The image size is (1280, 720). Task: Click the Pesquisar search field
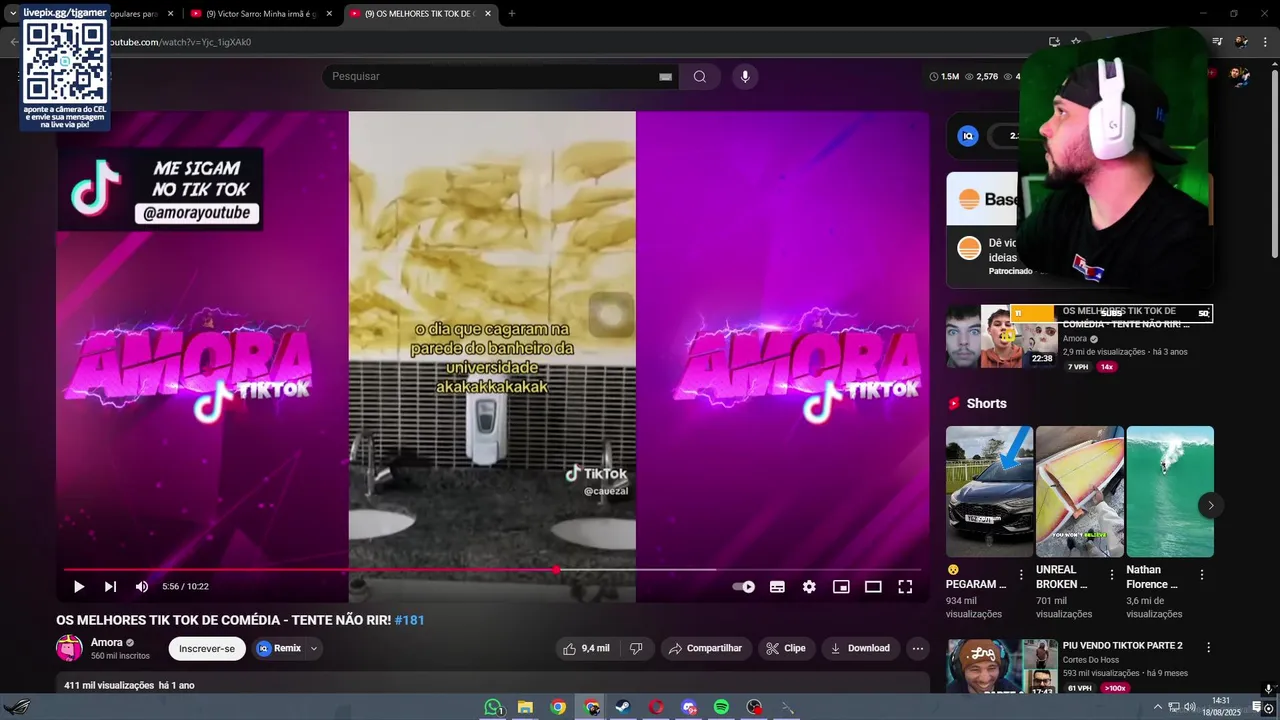tap(490, 76)
